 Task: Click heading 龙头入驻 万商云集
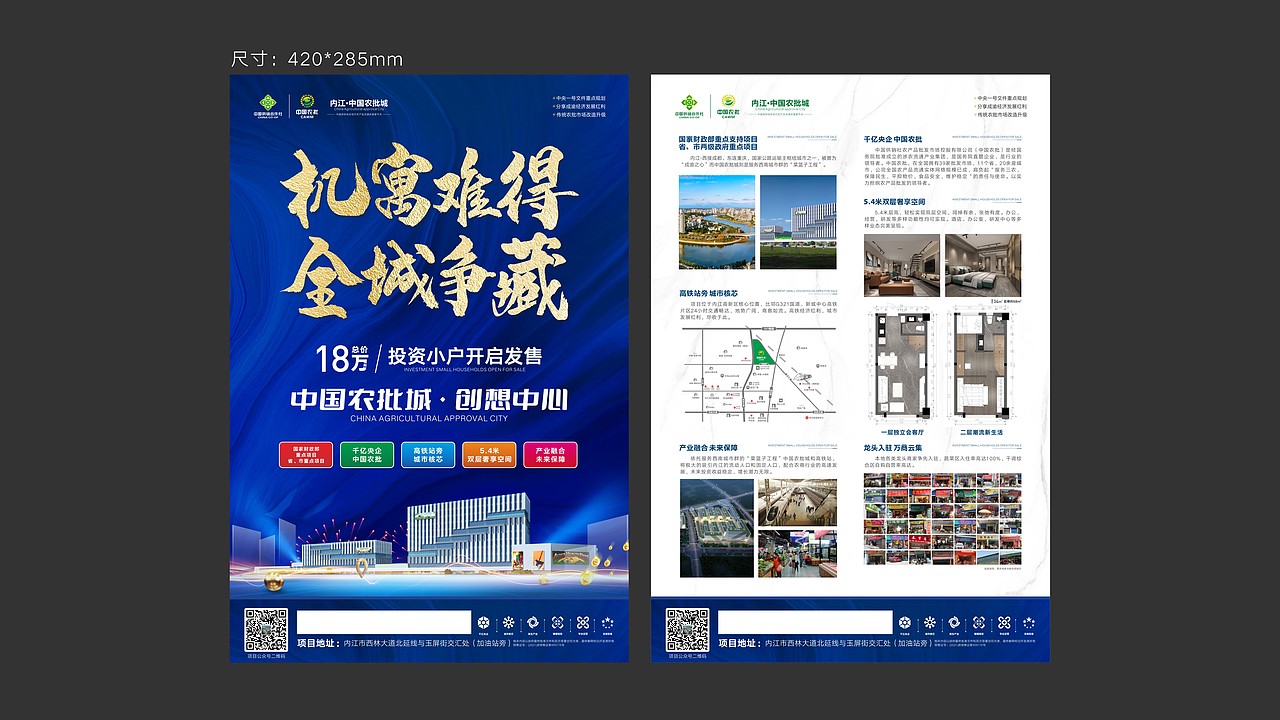coord(893,448)
